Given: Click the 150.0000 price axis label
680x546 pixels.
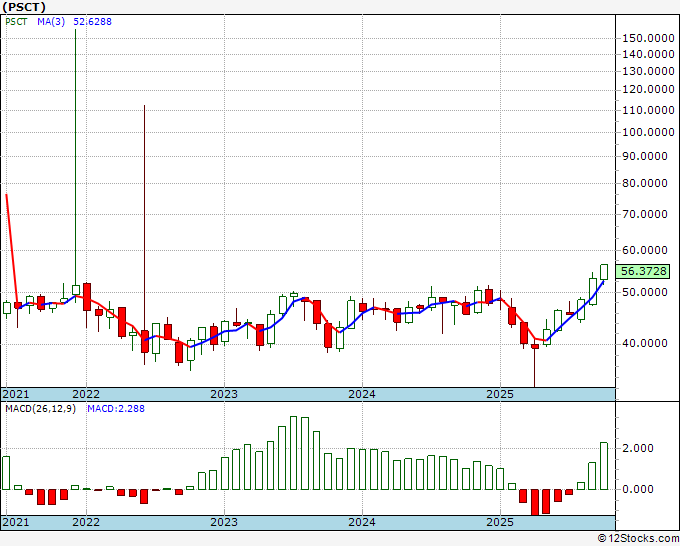Looking at the screenshot, I should click(648, 39).
